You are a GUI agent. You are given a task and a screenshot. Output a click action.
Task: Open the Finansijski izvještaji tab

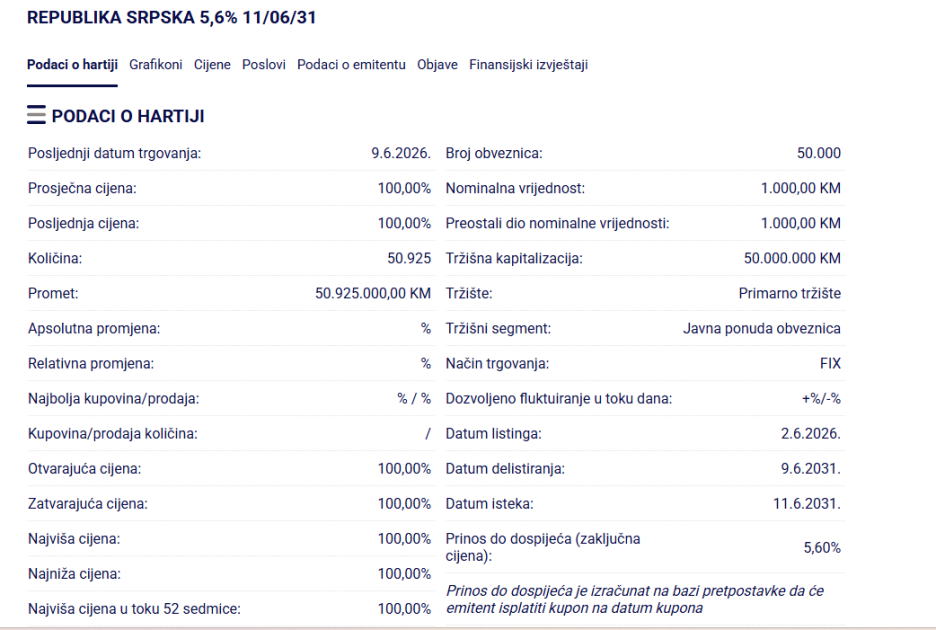coord(528,64)
